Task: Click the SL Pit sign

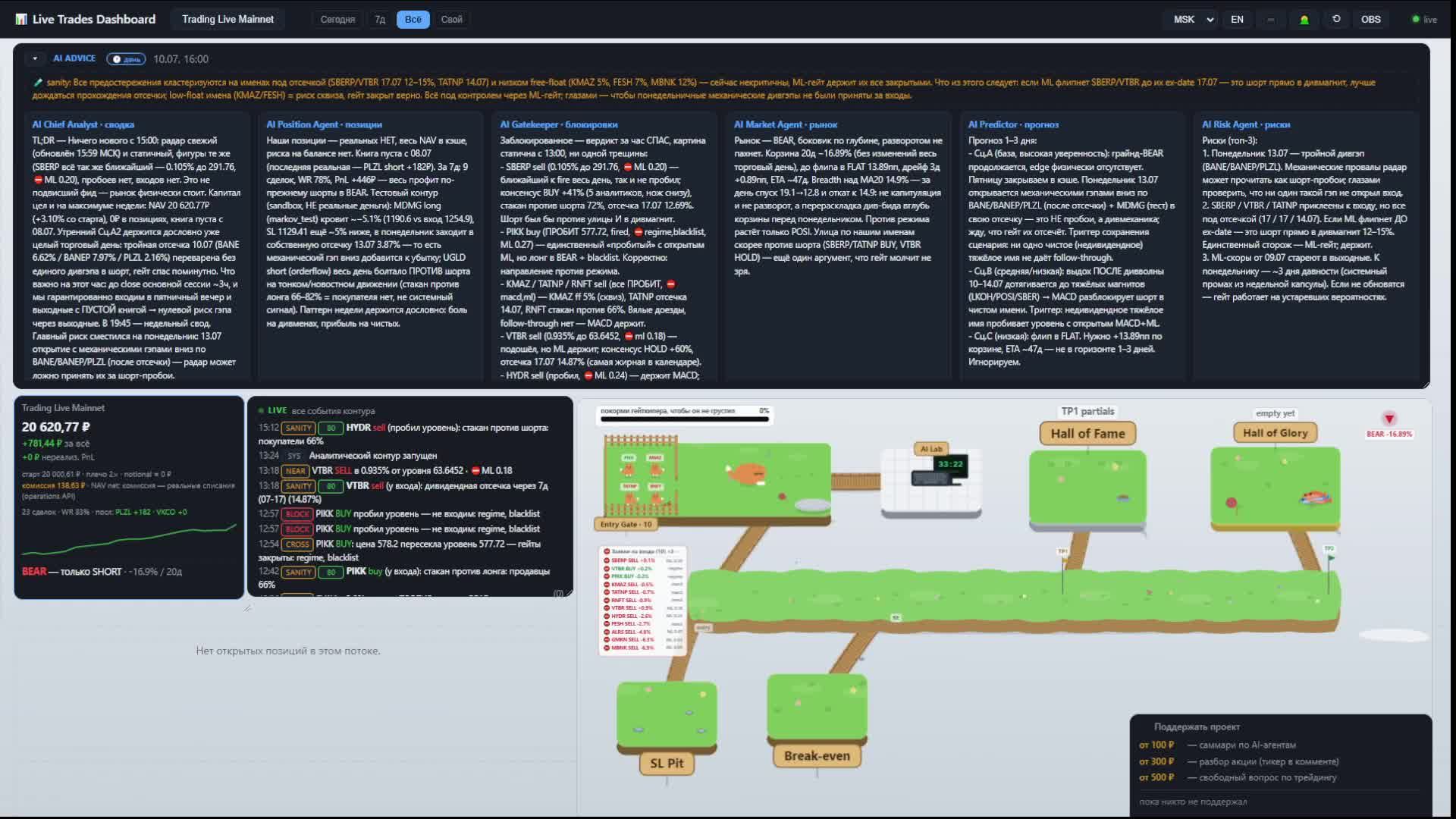Action: pyautogui.click(x=667, y=763)
